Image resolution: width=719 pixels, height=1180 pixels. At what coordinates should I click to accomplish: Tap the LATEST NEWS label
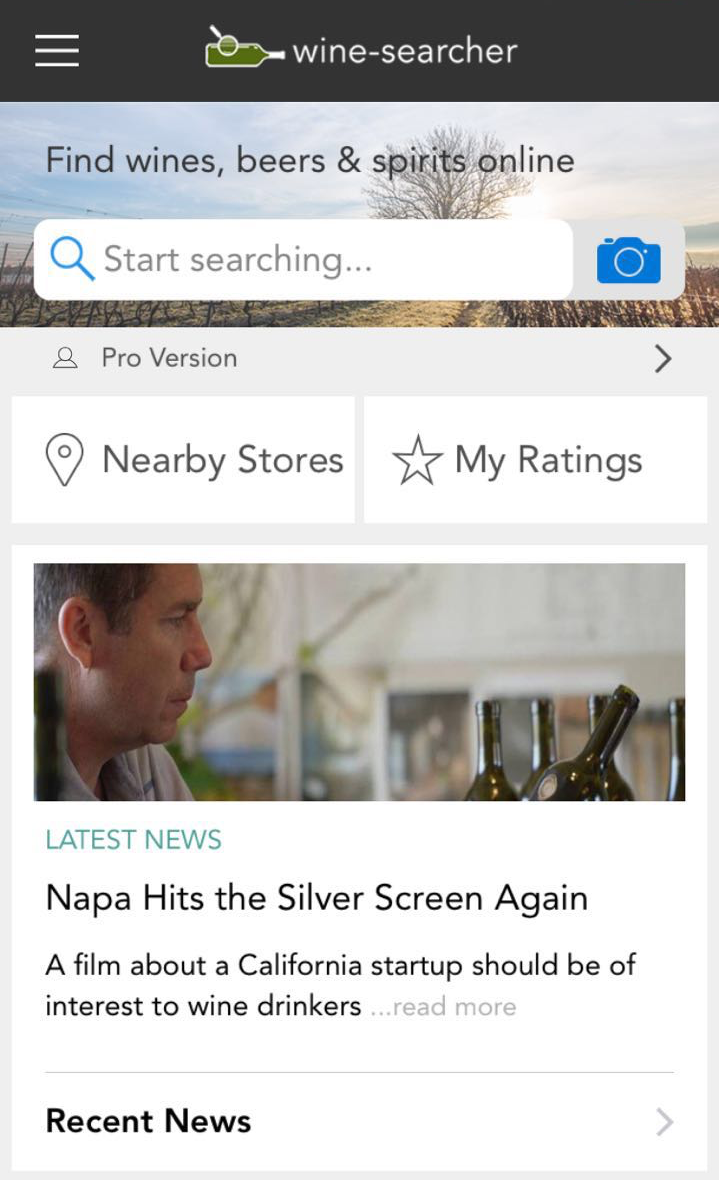(133, 839)
